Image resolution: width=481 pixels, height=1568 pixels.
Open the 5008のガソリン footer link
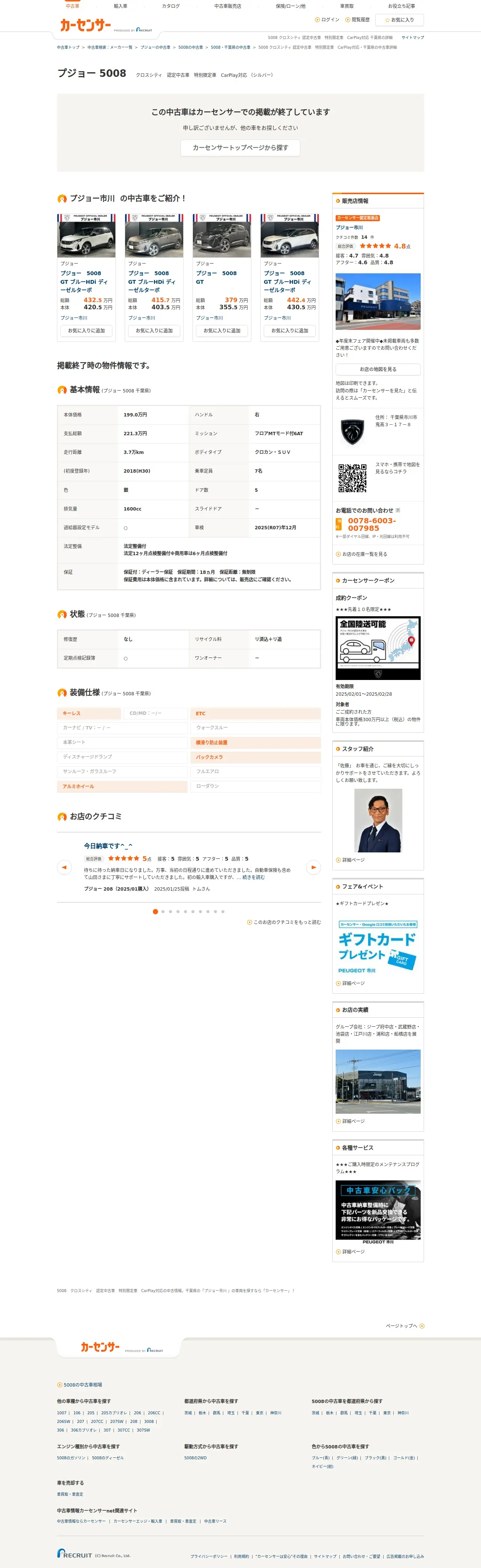[71, 1458]
